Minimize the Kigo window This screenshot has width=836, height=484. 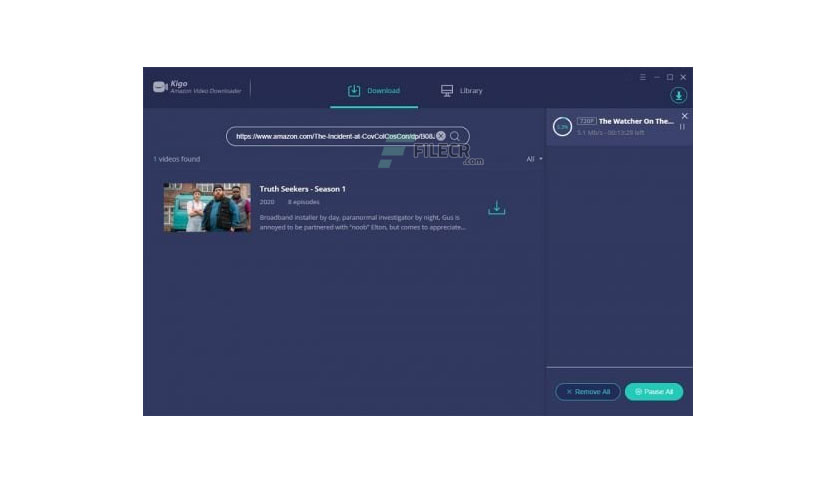click(x=656, y=77)
